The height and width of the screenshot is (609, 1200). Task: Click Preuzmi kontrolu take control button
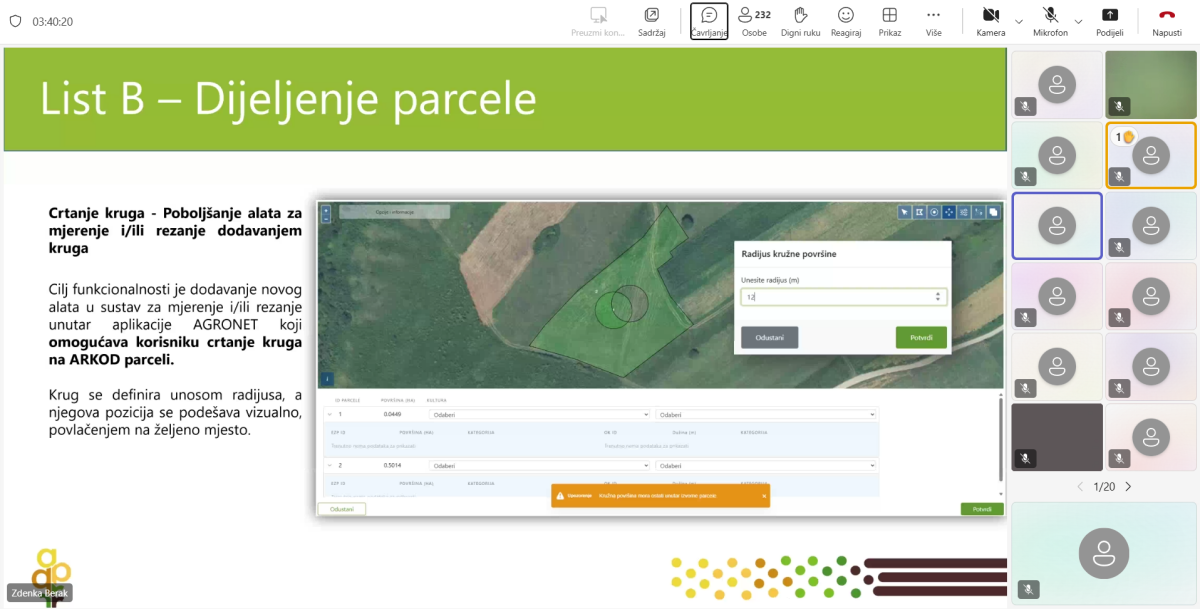pyautogui.click(x=598, y=21)
